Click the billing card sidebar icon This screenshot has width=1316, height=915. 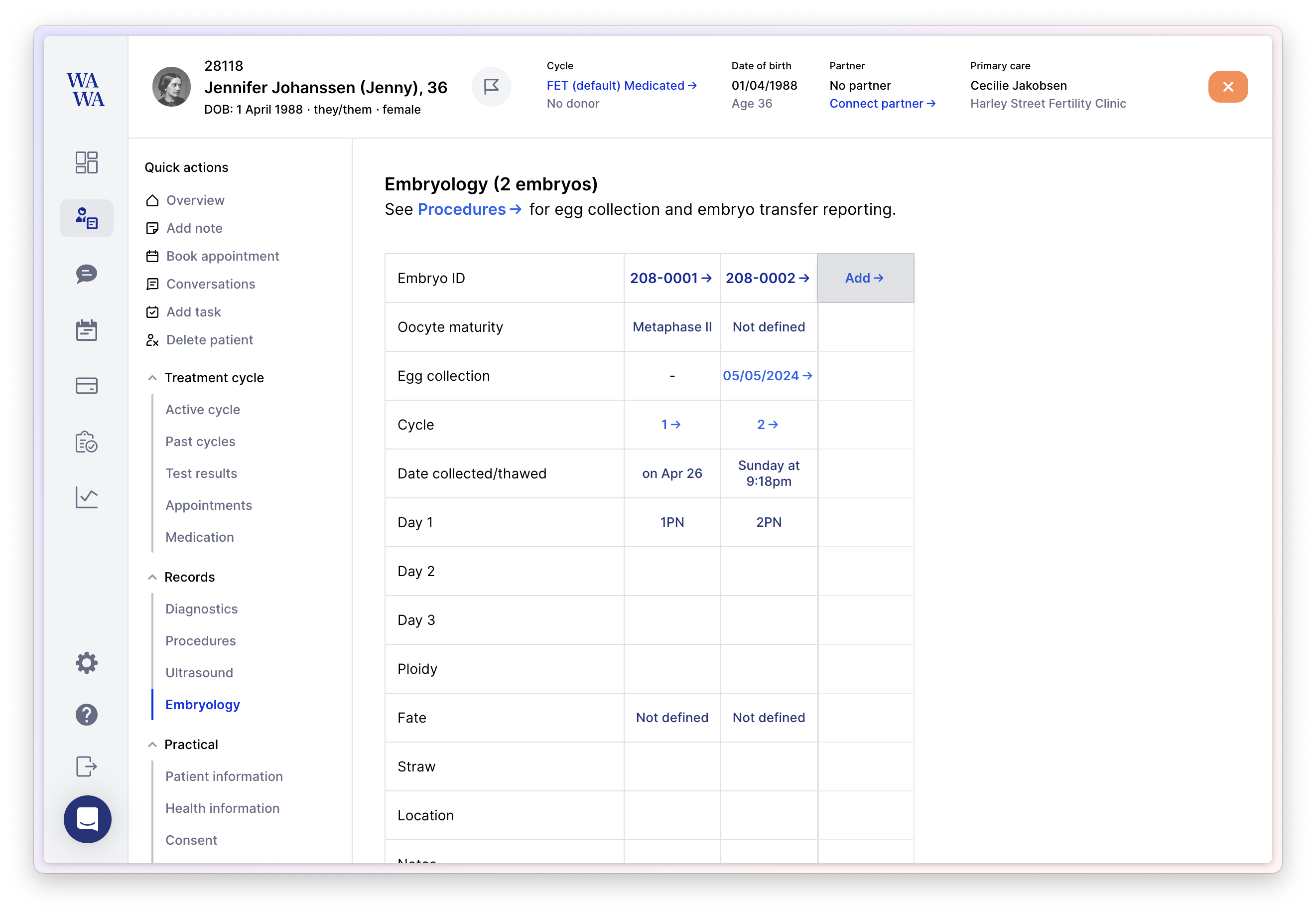tap(87, 386)
